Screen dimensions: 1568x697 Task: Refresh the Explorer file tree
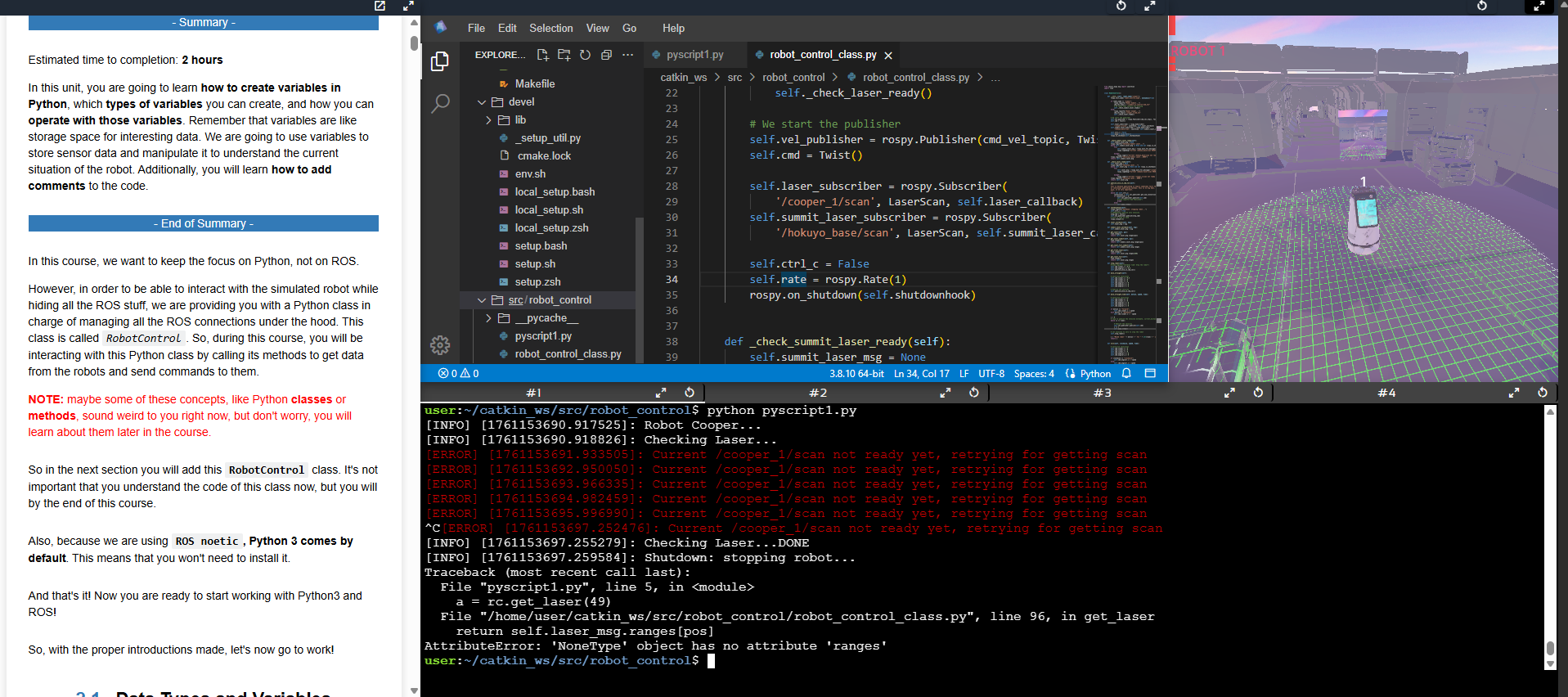pyautogui.click(x=585, y=55)
